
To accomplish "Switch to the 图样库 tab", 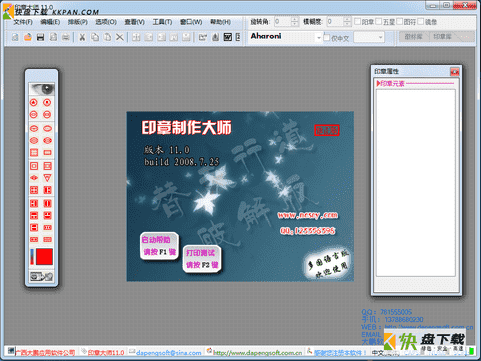I will click(x=414, y=37).
